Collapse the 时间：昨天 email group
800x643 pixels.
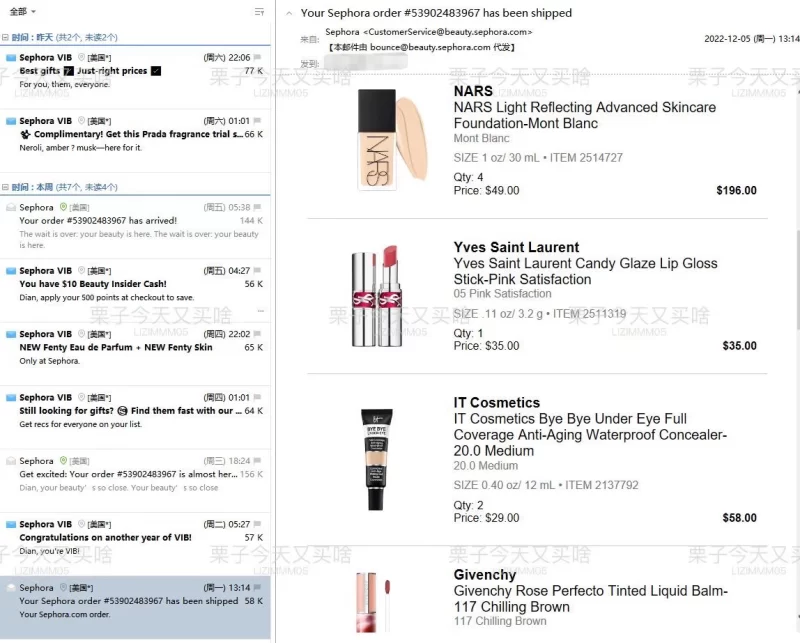5,37
